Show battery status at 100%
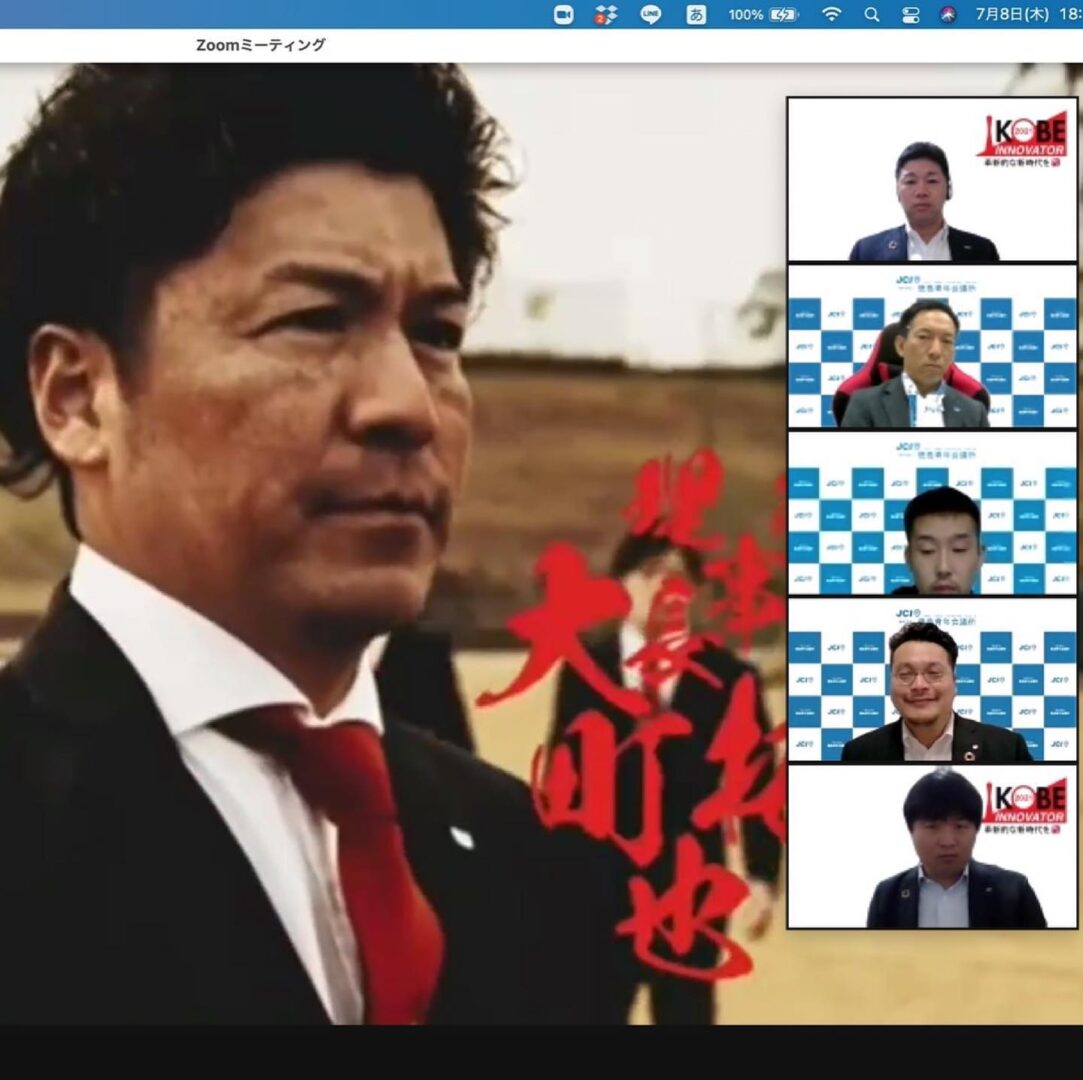 [x=763, y=14]
